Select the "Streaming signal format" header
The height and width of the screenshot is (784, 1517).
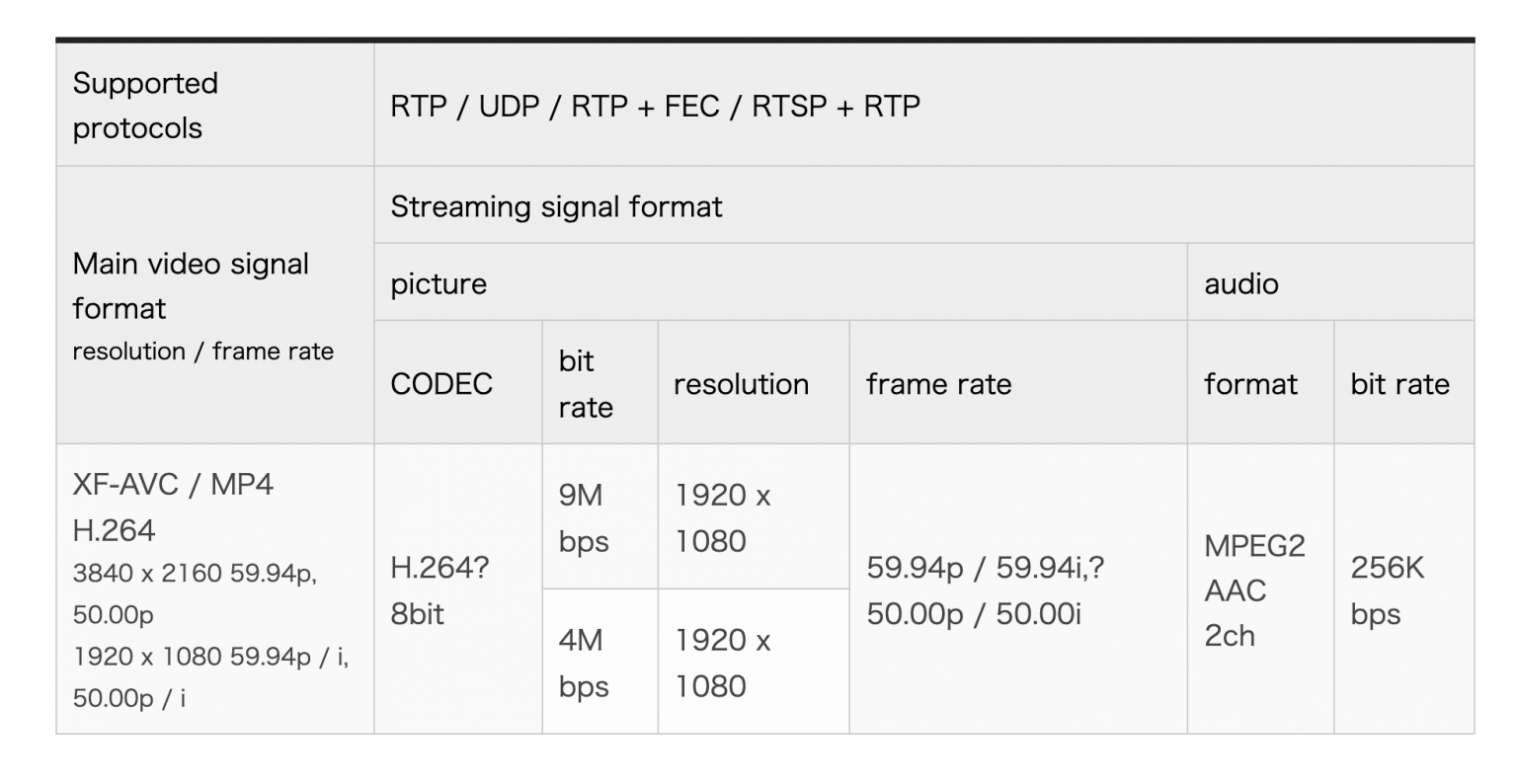pyautogui.click(x=556, y=206)
